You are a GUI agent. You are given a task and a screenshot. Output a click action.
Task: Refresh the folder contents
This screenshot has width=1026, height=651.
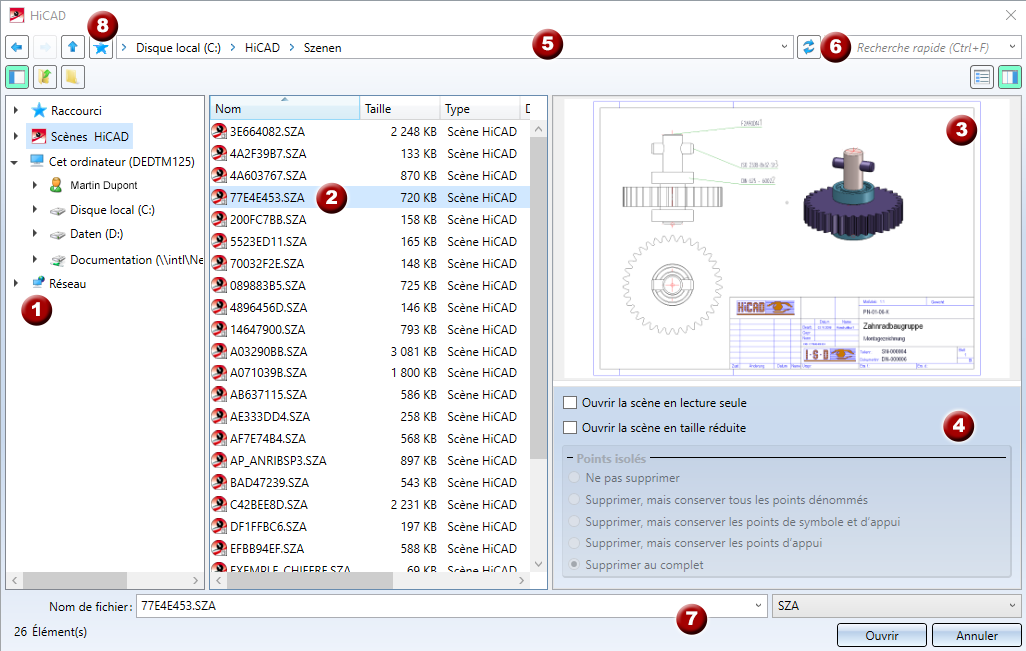coord(808,47)
